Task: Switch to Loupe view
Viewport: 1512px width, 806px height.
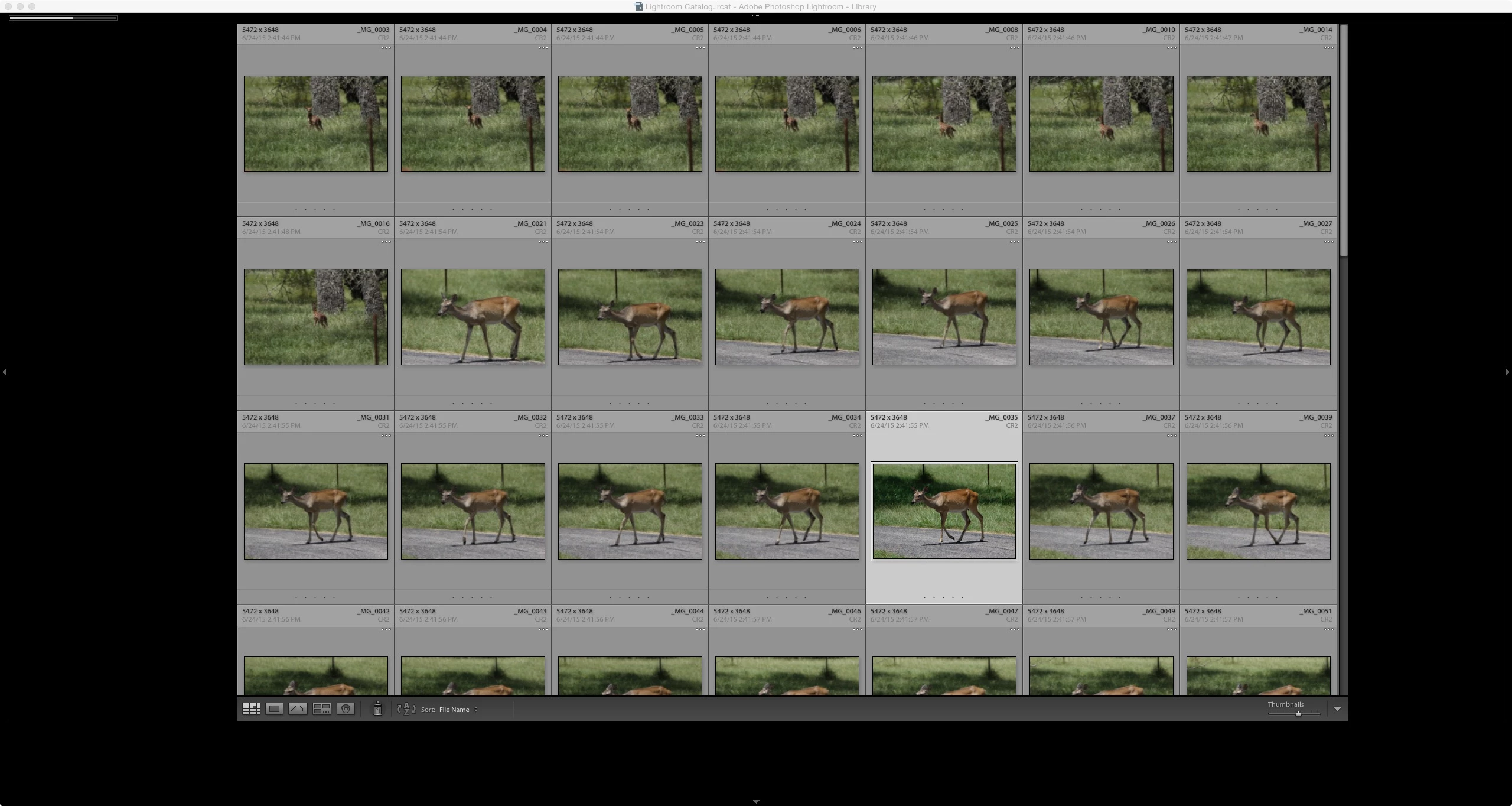Action: (274, 709)
